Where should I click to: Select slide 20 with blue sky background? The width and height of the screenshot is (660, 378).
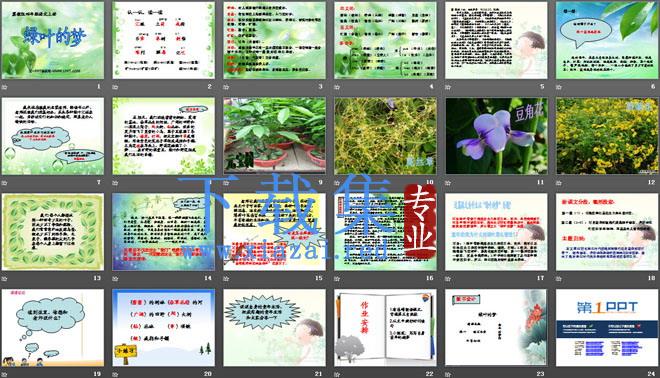164,327
